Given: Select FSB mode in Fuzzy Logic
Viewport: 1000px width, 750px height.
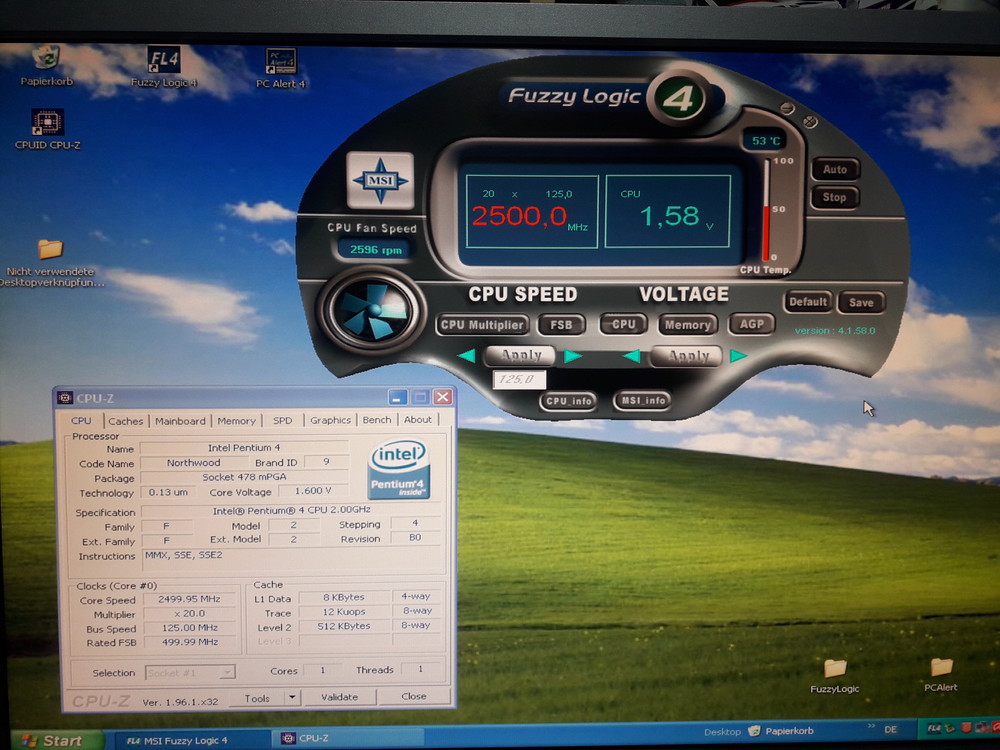Looking at the screenshot, I should tap(562, 325).
